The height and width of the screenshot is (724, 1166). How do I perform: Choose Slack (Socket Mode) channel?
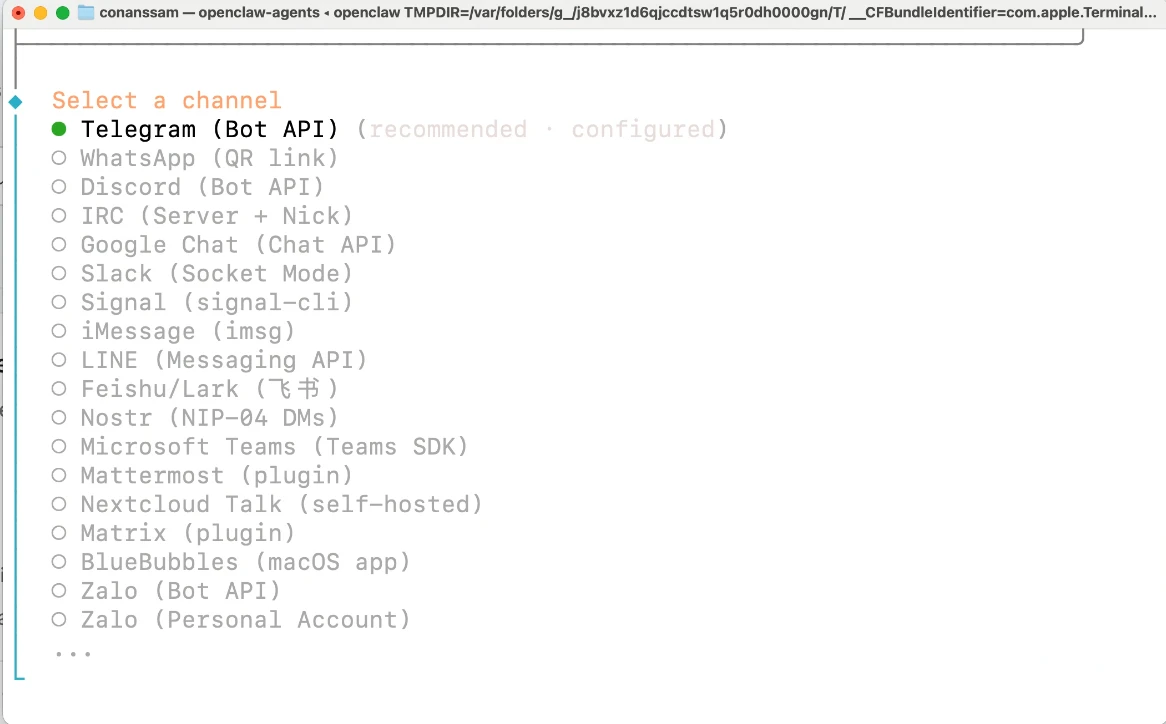[x=216, y=274]
